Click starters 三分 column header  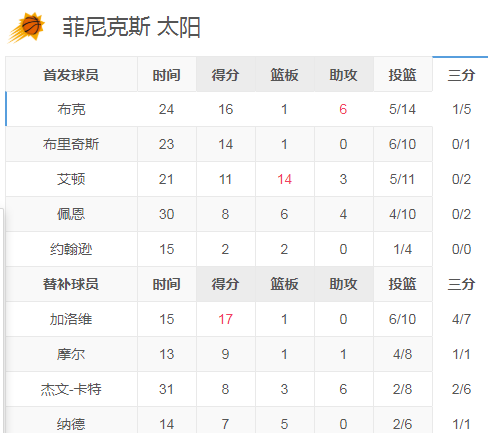[461, 75]
